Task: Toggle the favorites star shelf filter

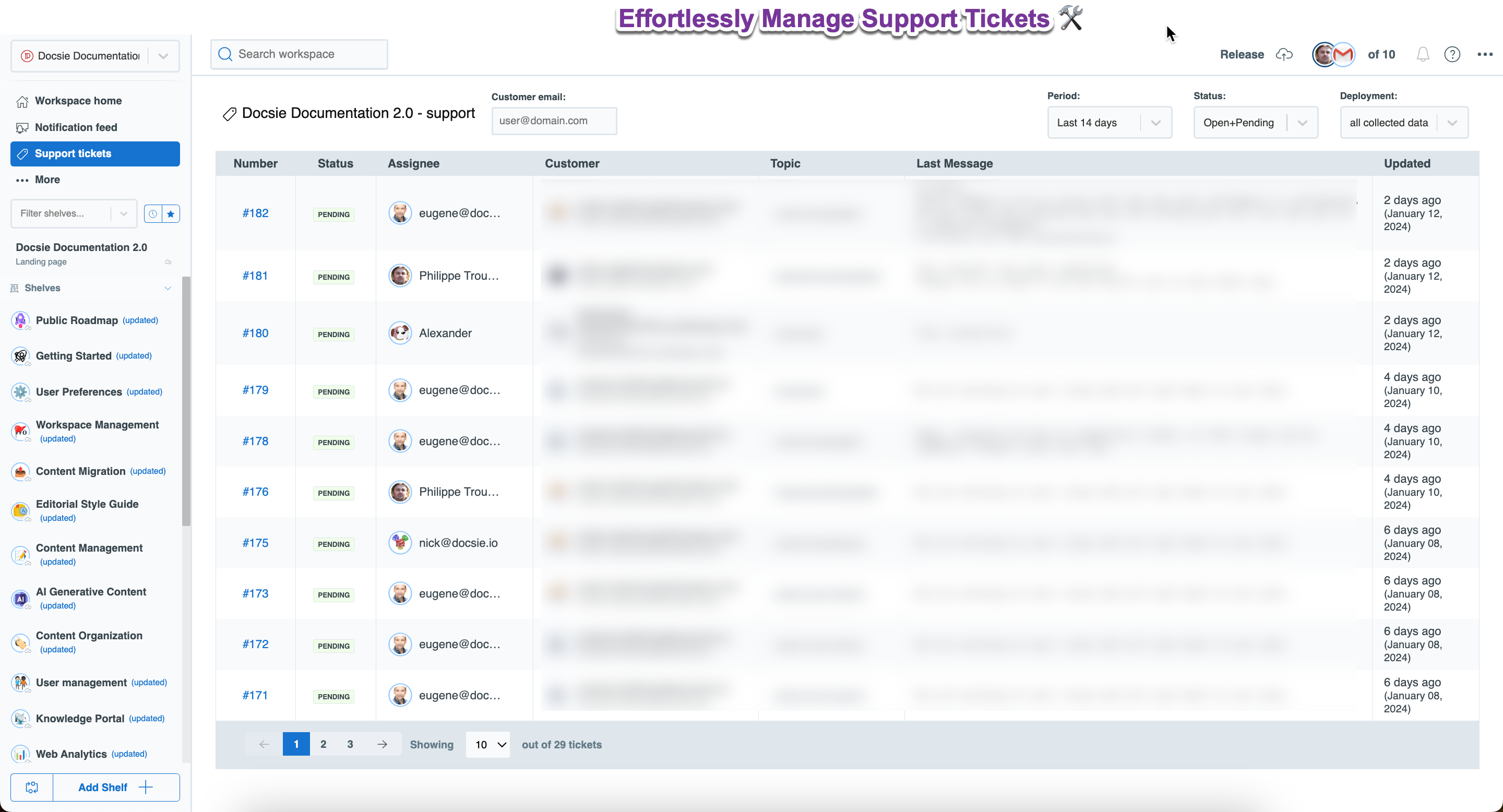Action: 171,213
